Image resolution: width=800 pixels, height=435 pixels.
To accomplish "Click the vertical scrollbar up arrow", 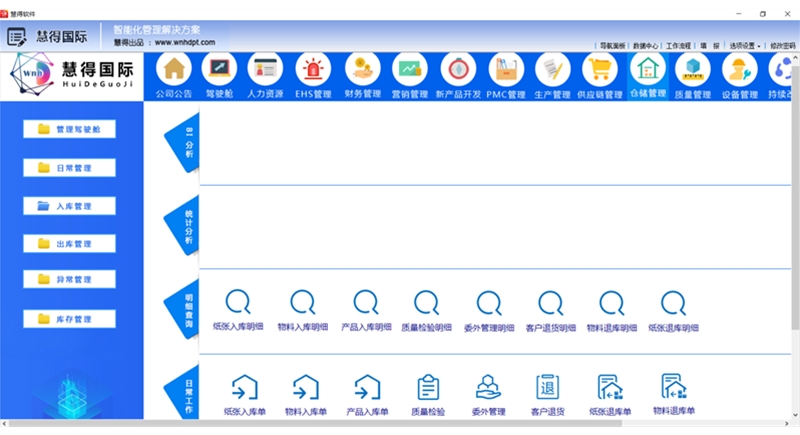I will (x=795, y=58).
